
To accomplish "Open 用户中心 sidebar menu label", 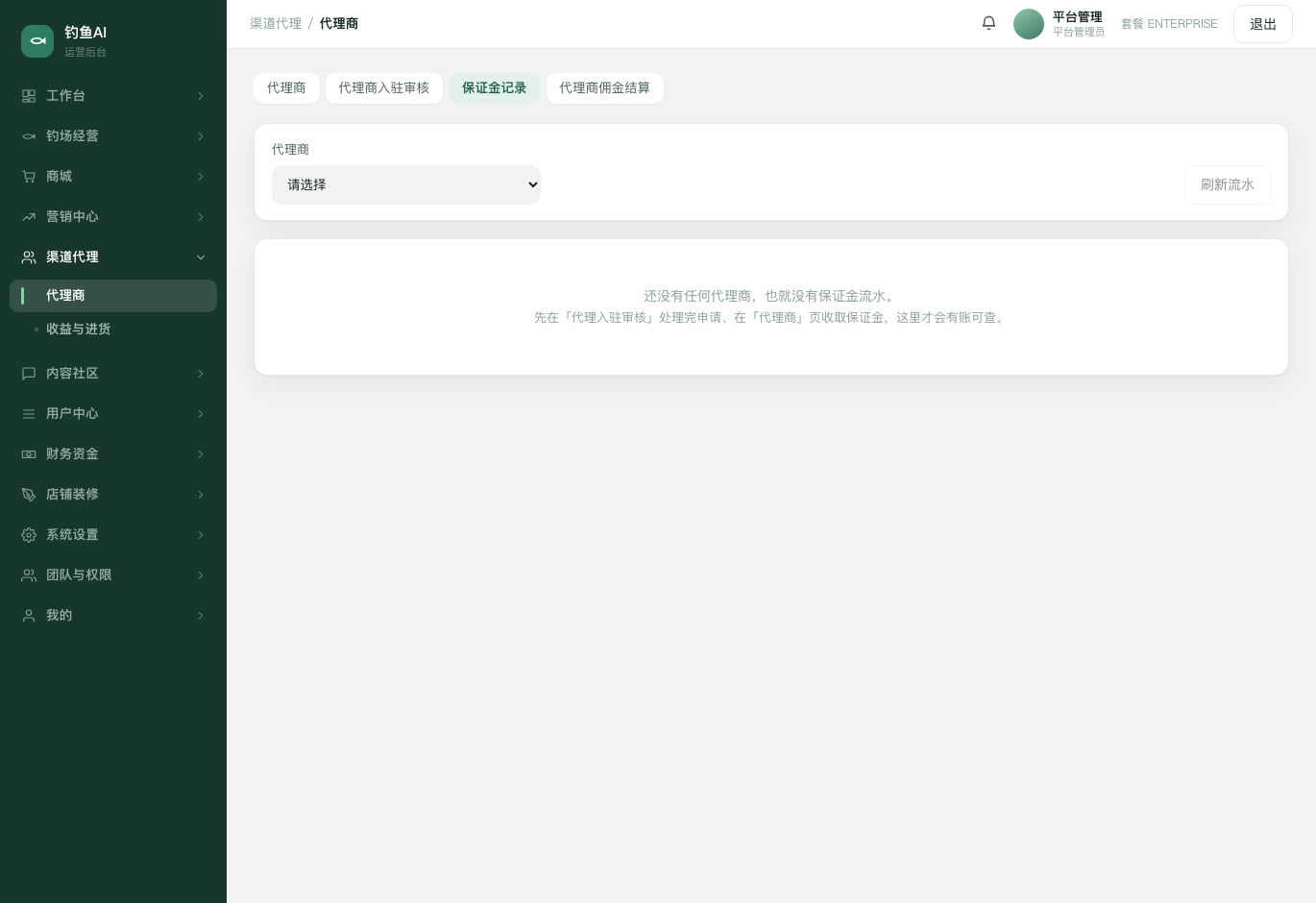I will (72, 414).
